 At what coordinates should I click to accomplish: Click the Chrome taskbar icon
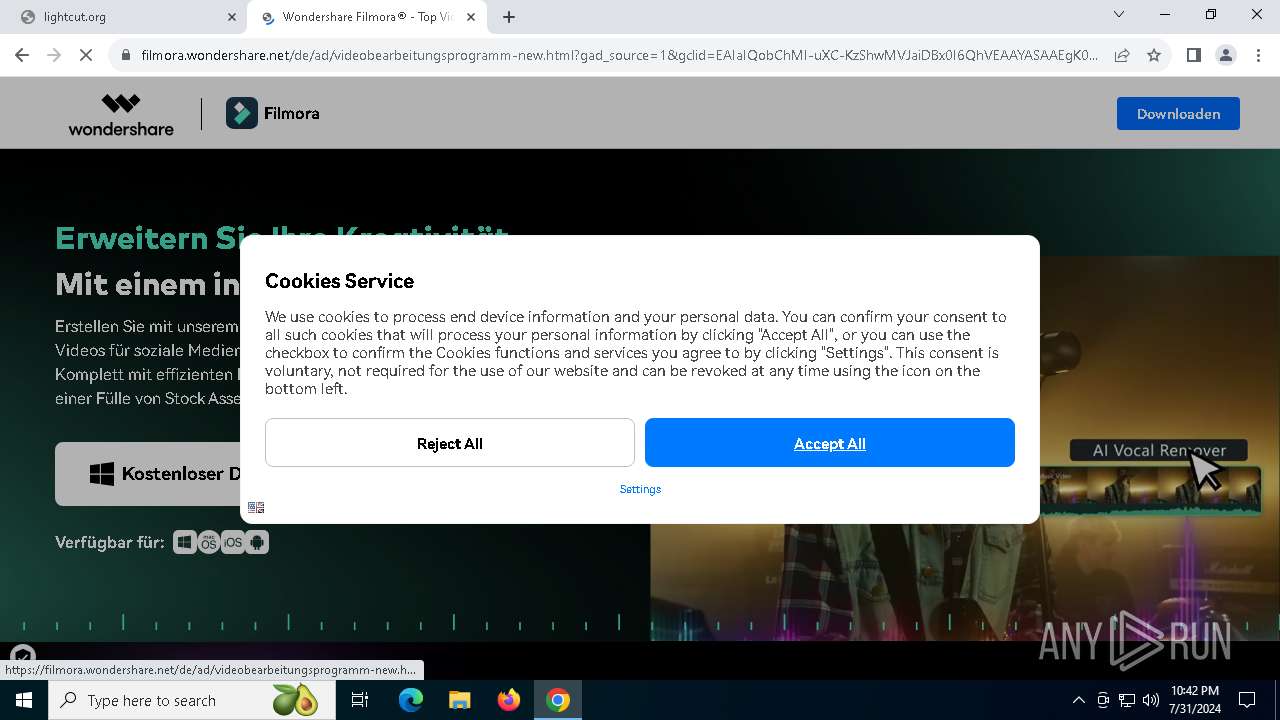tap(558, 700)
